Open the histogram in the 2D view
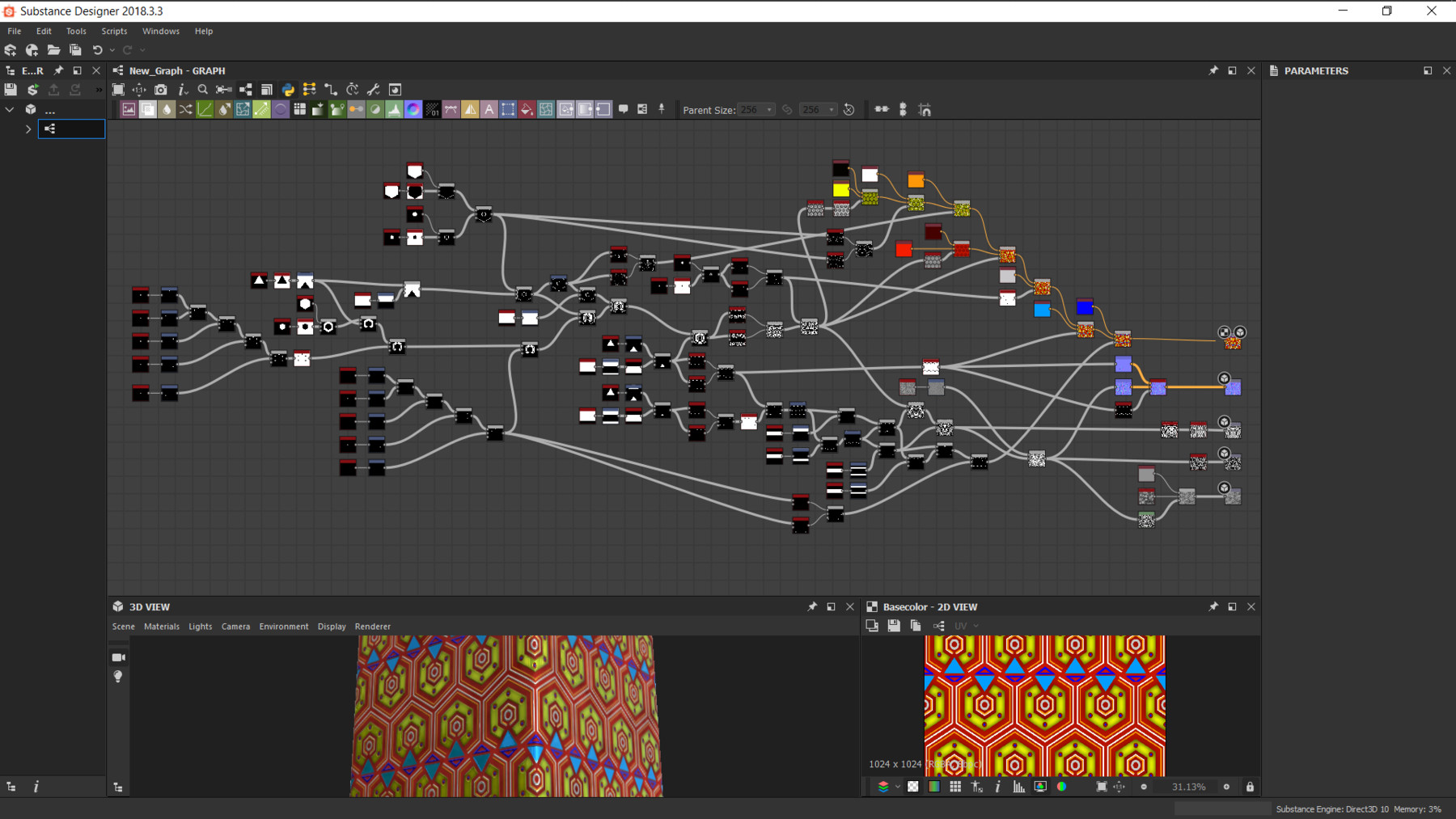The height and width of the screenshot is (819, 1456). pos(1018,786)
